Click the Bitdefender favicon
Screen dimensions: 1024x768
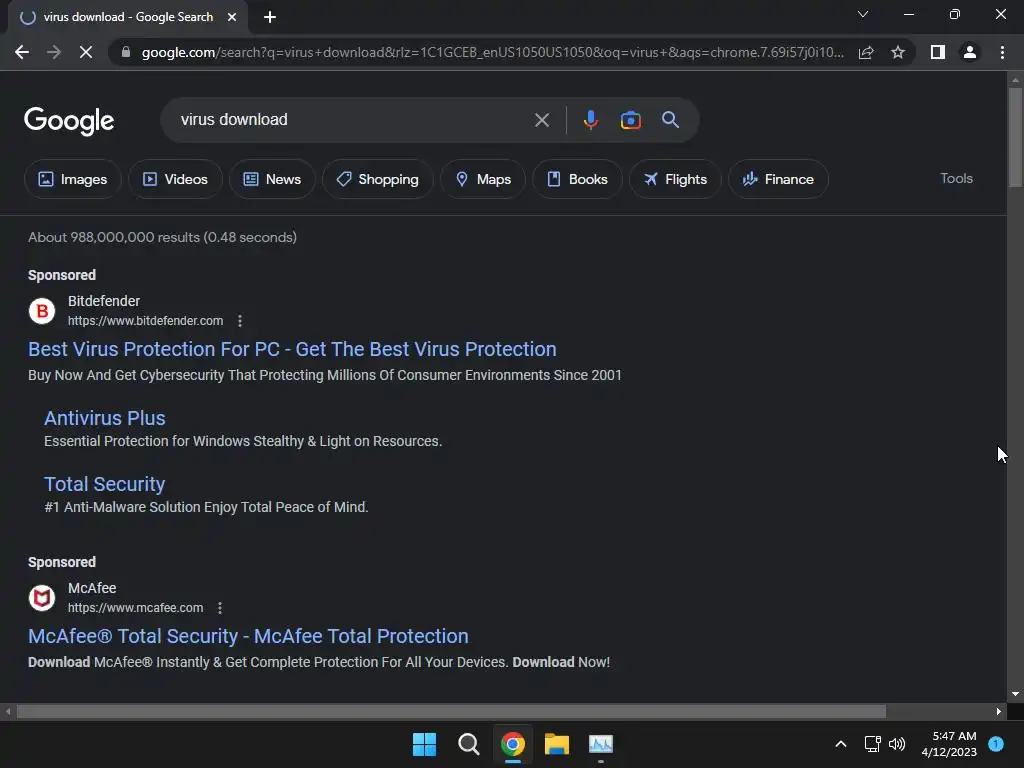[x=42, y=311]
